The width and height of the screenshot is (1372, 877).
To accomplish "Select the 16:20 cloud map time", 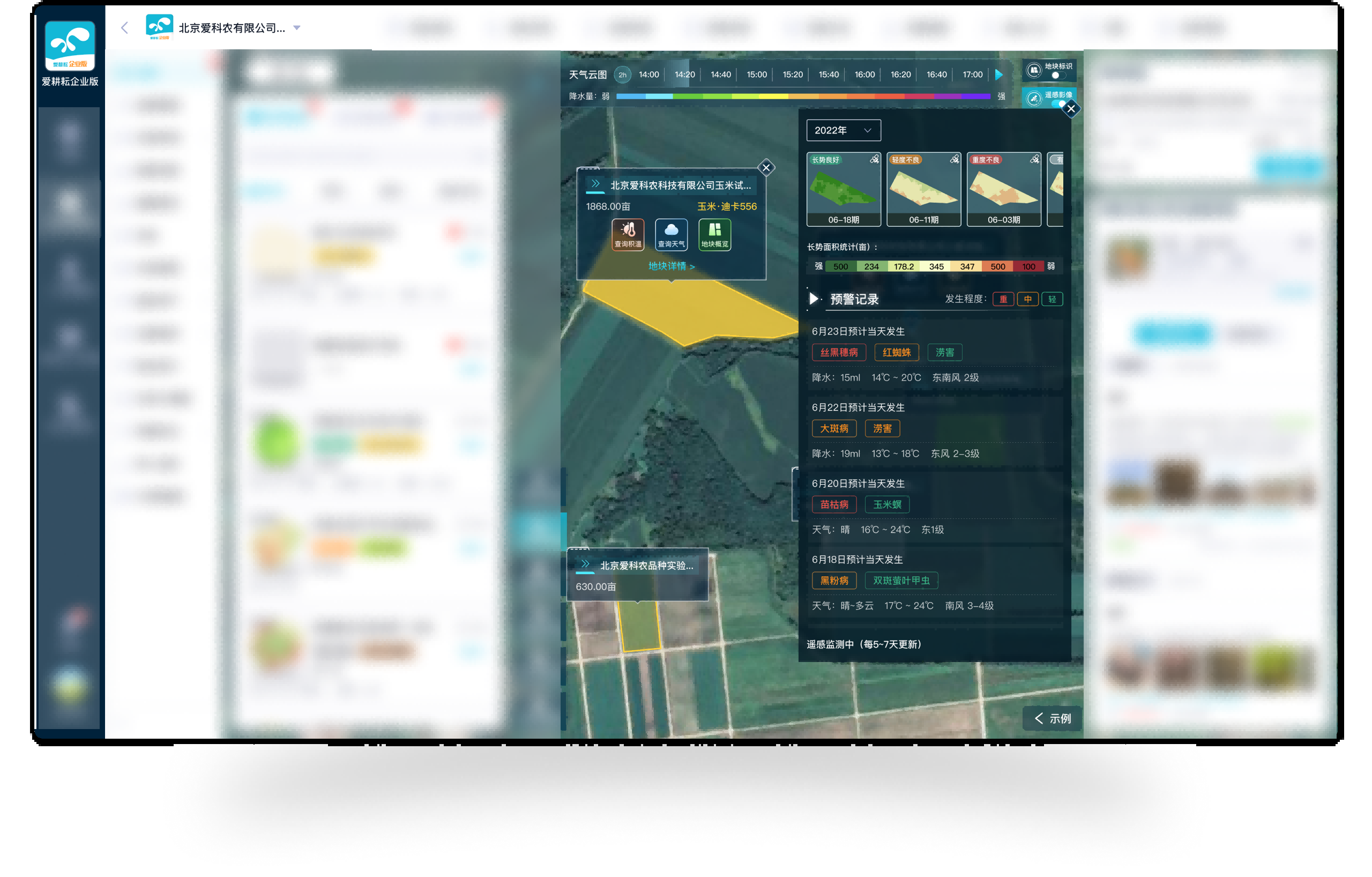I will 900,75.
